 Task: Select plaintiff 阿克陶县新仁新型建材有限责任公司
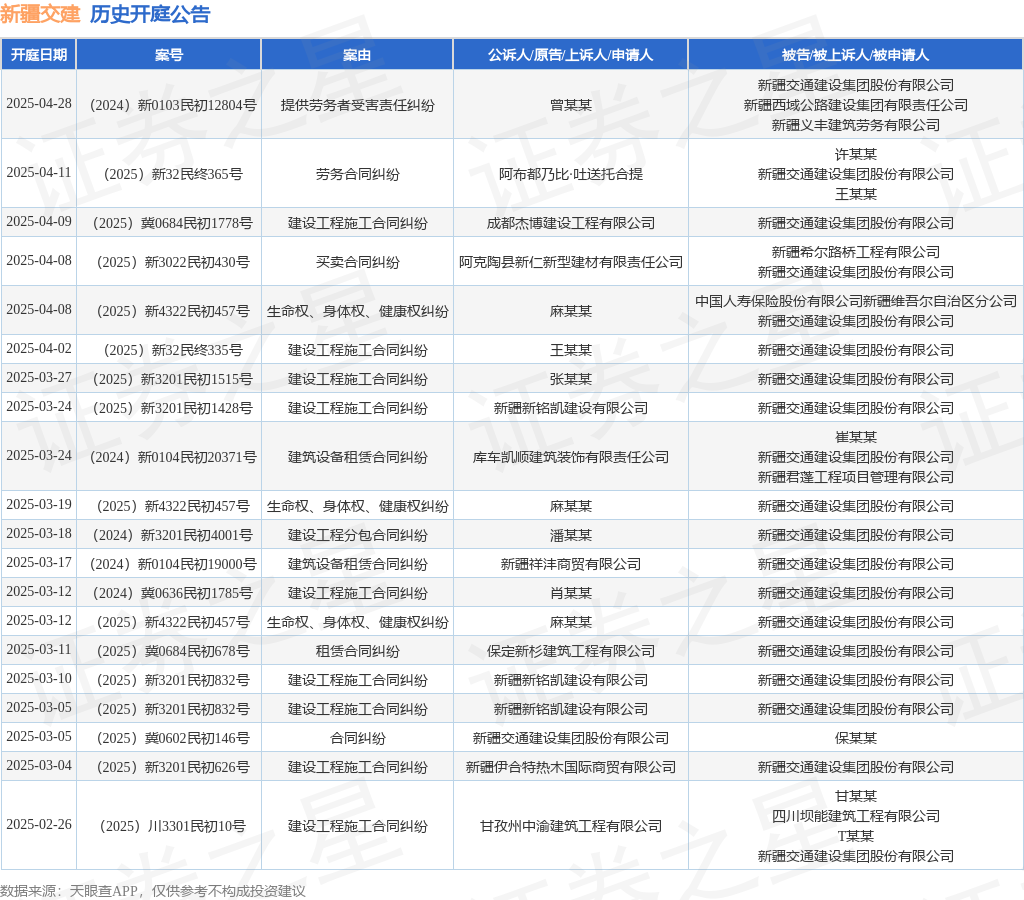pos(571,262)
